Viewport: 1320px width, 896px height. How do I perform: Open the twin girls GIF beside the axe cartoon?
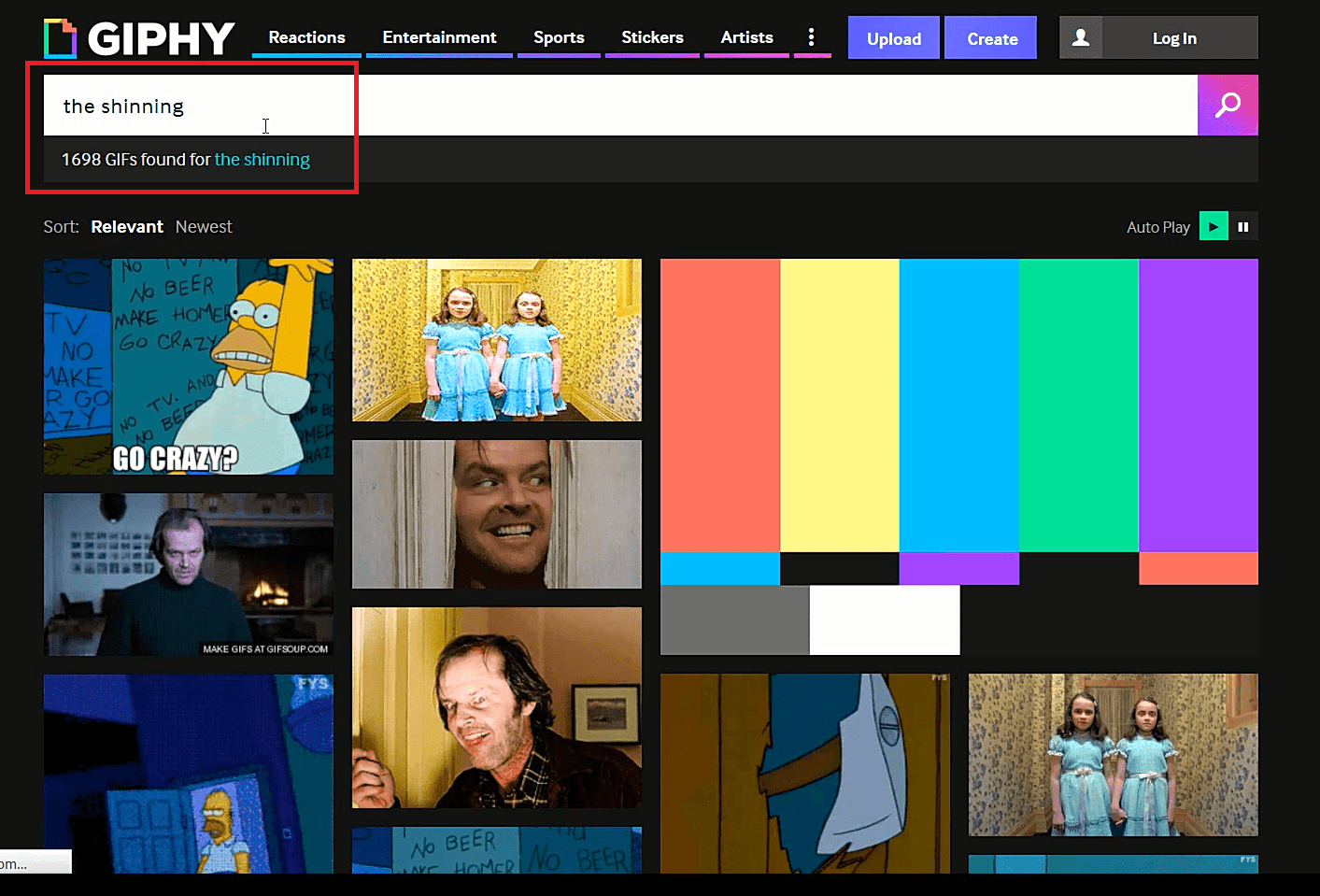[1114, 755]
